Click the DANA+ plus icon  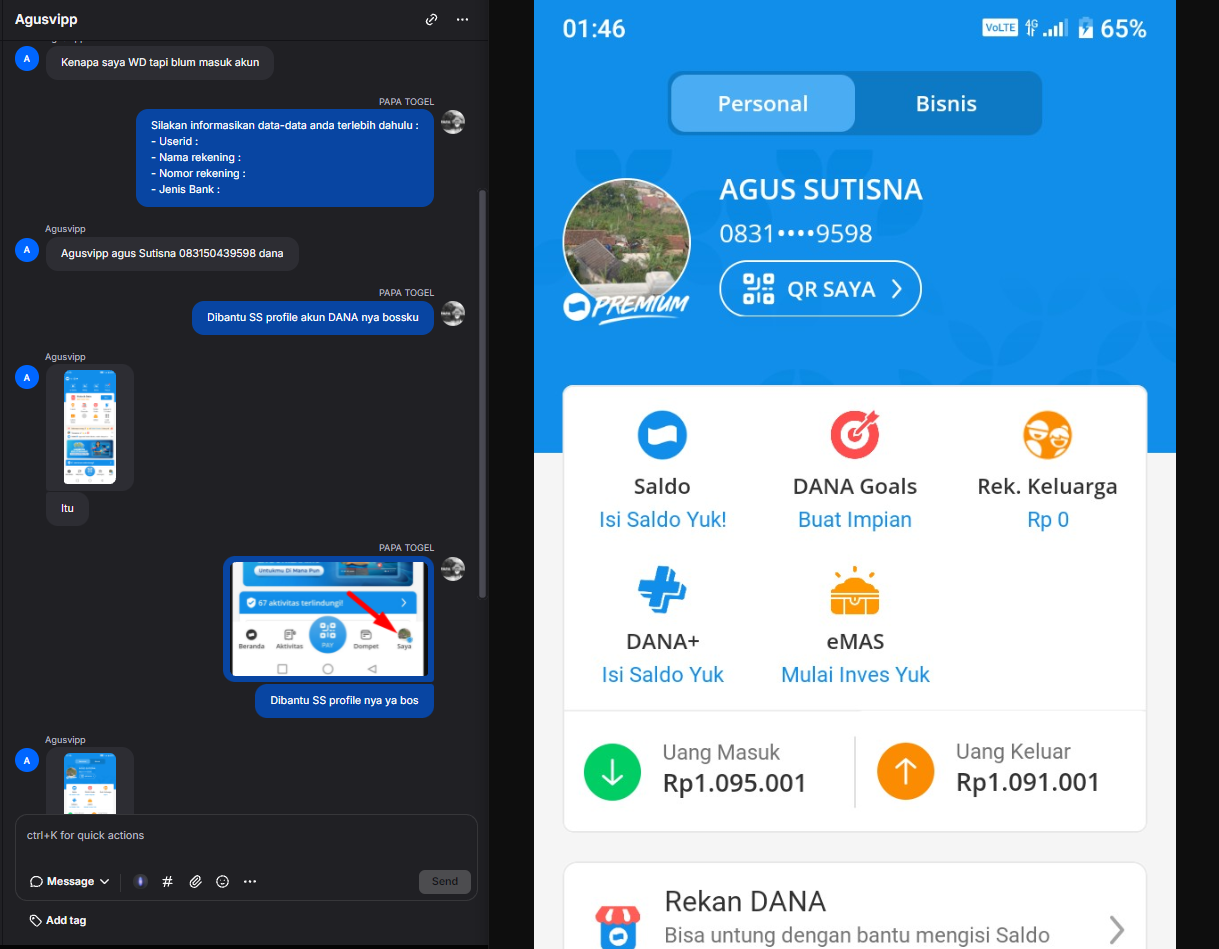point(662,590)
